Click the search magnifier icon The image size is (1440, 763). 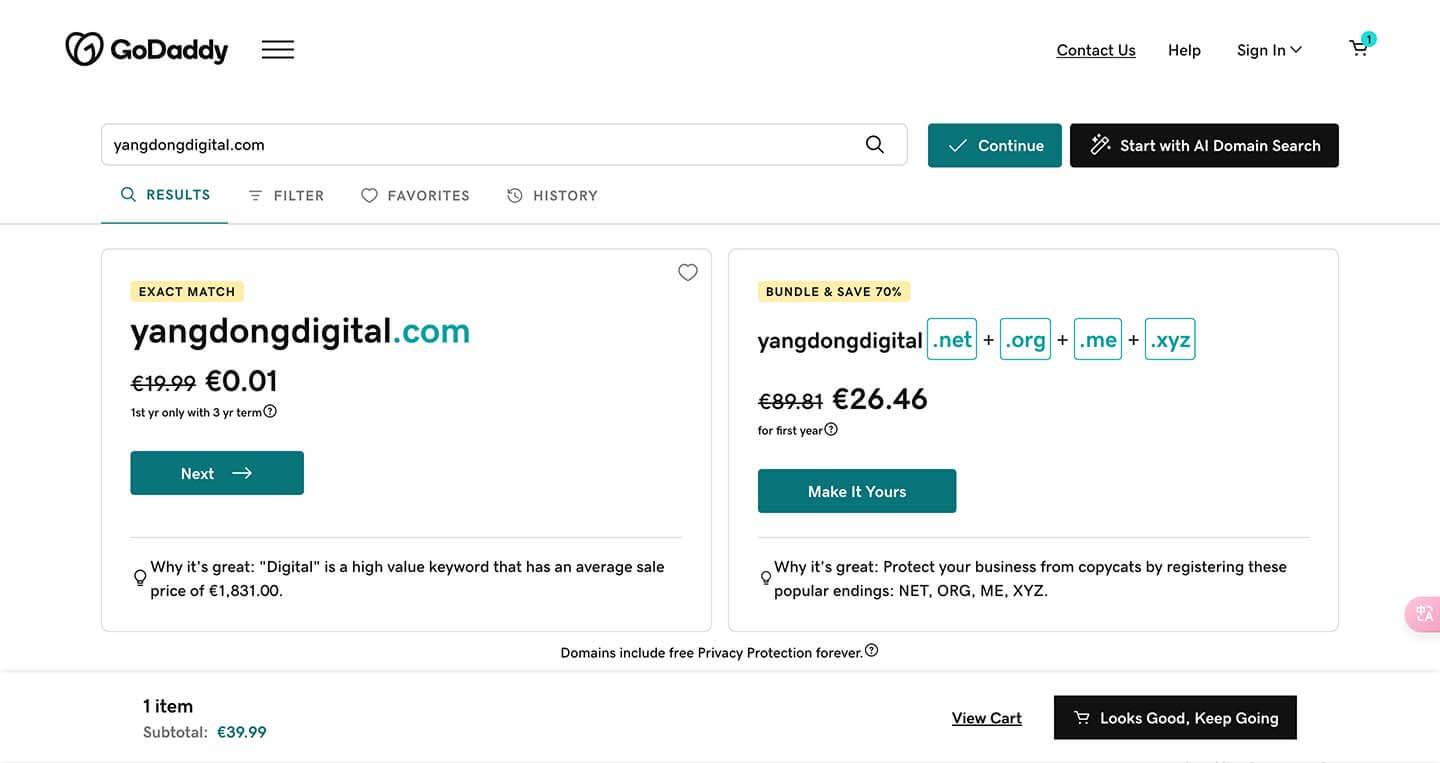pos(875,145)
